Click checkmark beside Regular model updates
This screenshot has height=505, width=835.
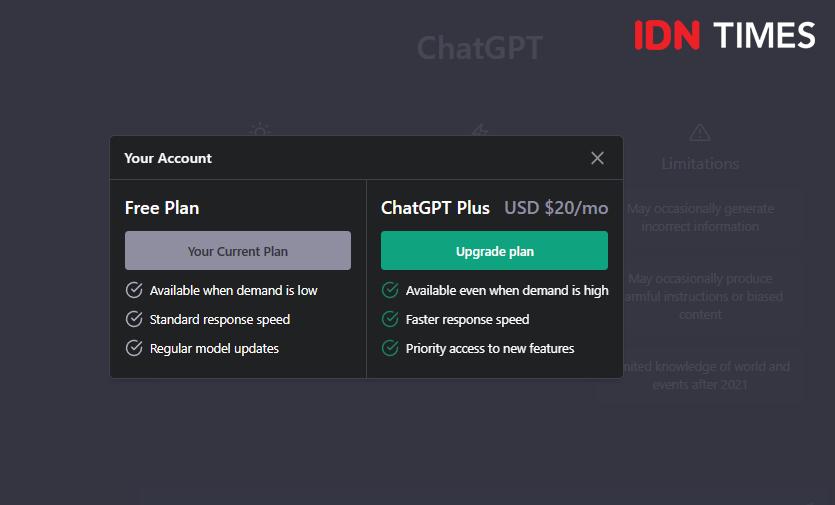134,348
